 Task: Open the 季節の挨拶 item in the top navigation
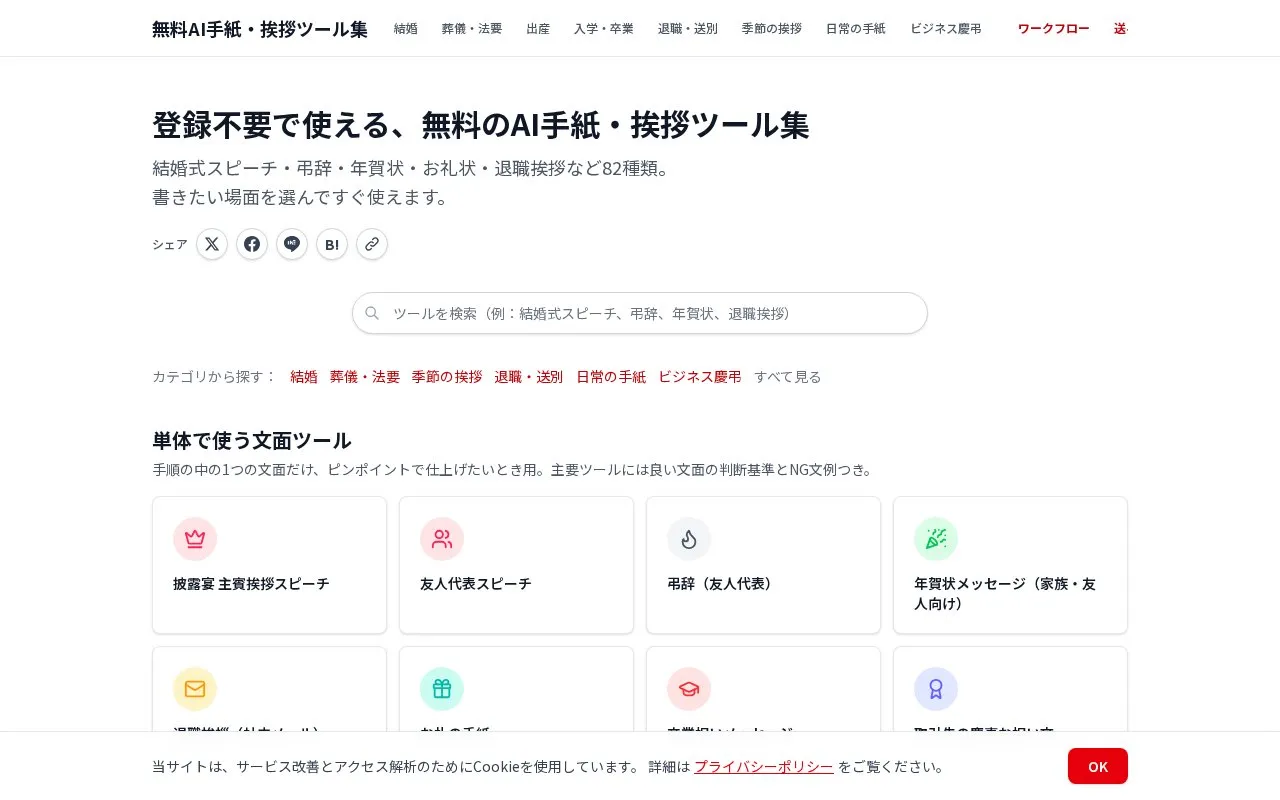pyautogui.click(x=772, y=29)
